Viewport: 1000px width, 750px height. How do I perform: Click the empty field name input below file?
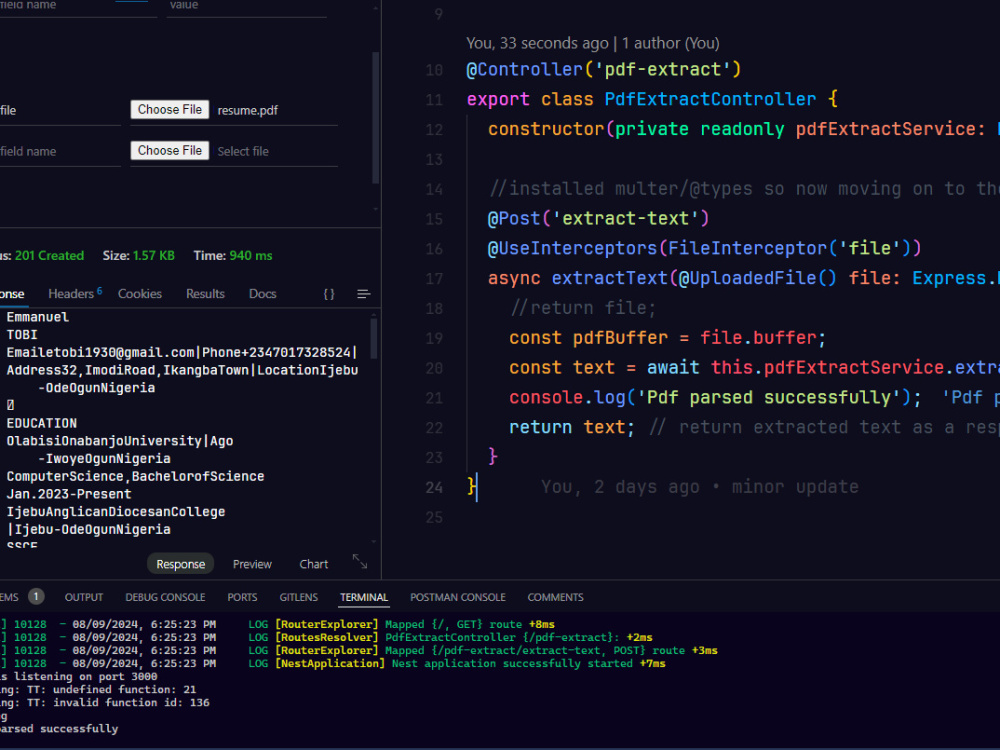59,152
